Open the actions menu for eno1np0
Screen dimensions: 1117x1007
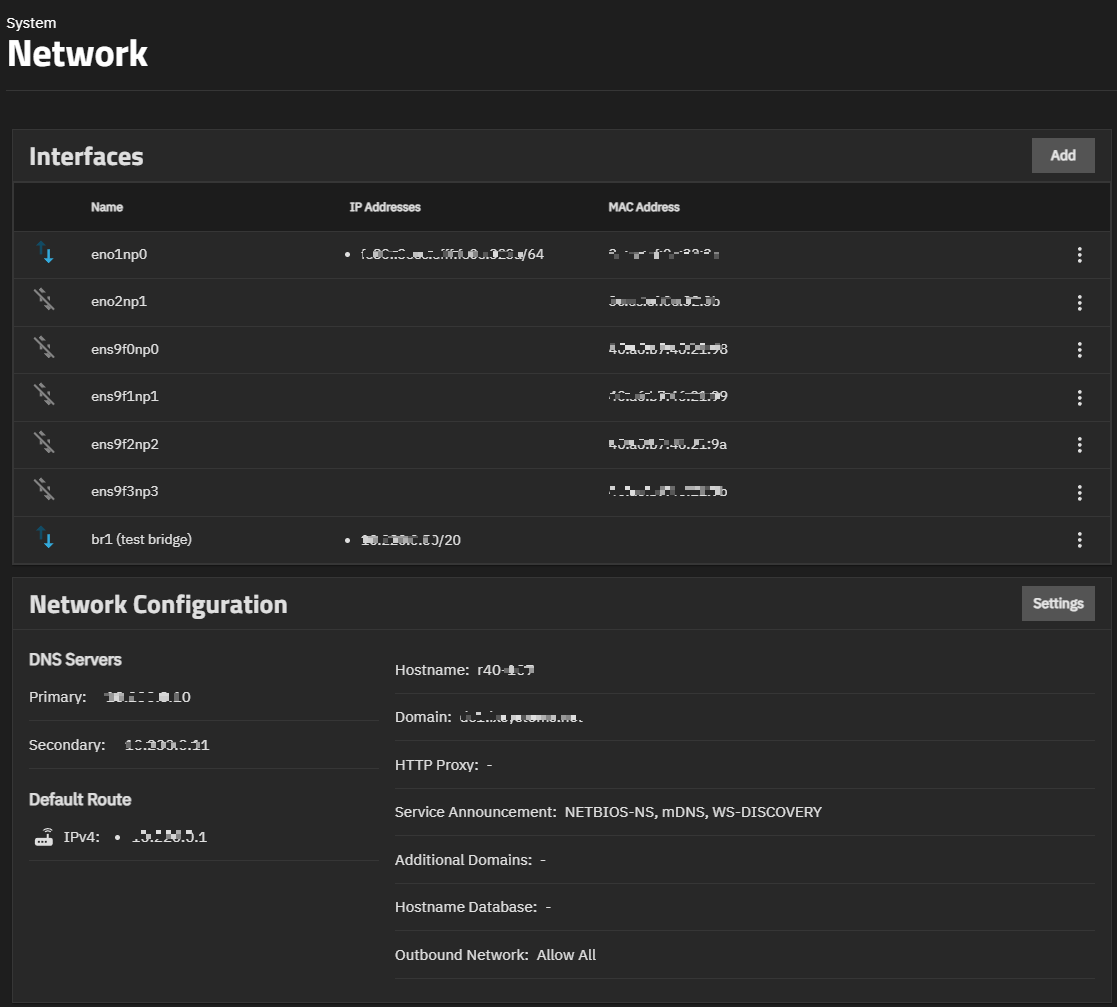(x=1080, y=254)
